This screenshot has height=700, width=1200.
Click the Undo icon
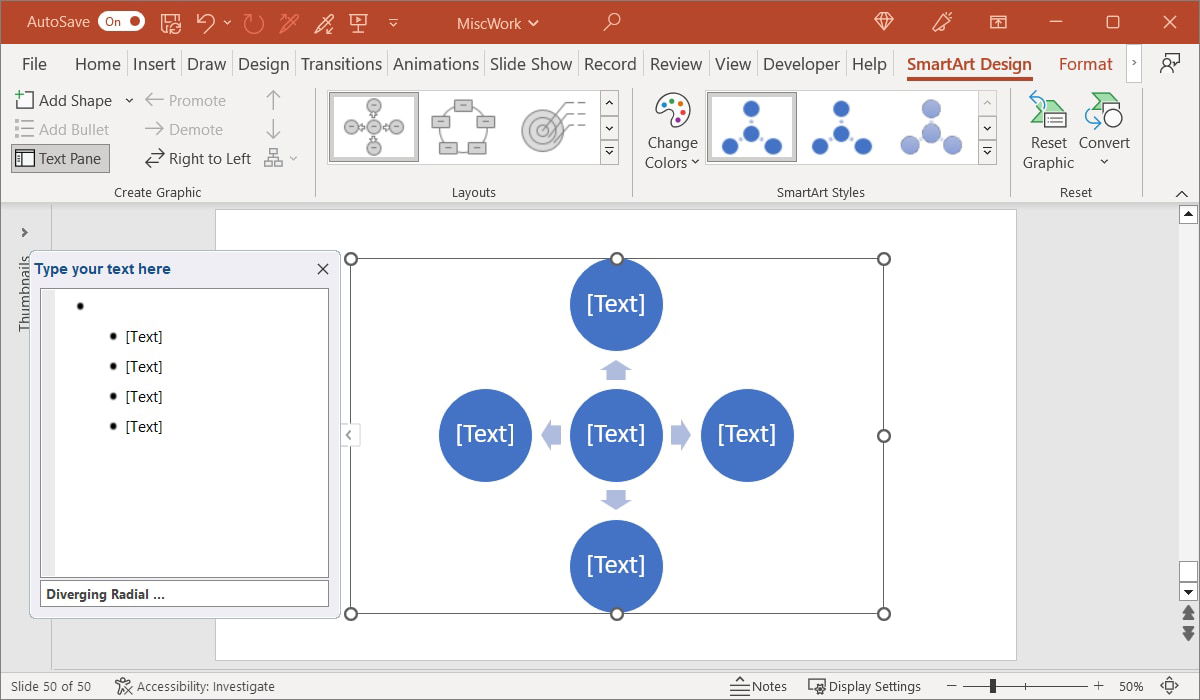coord(204,21)
